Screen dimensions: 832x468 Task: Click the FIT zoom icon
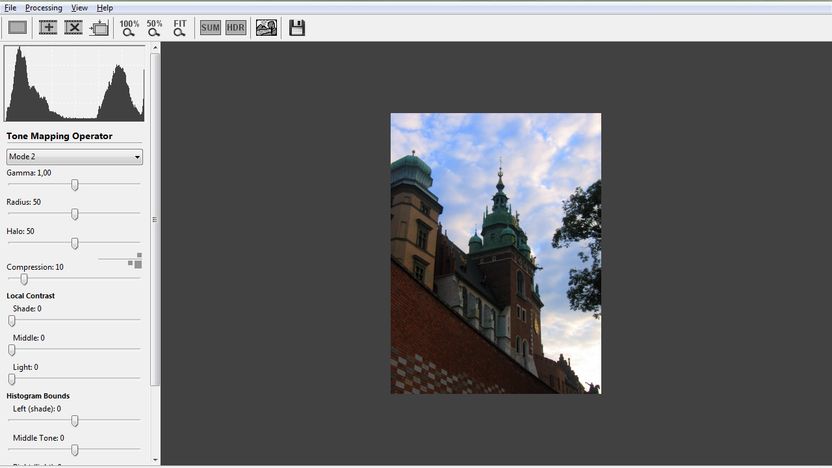180,28
